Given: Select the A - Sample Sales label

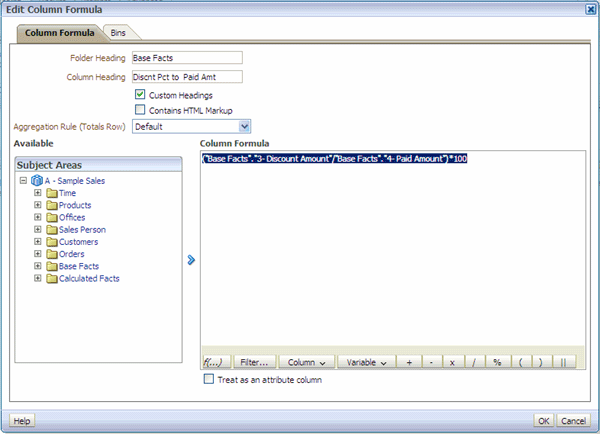Looking at the screenshot, I should (75, 181).
